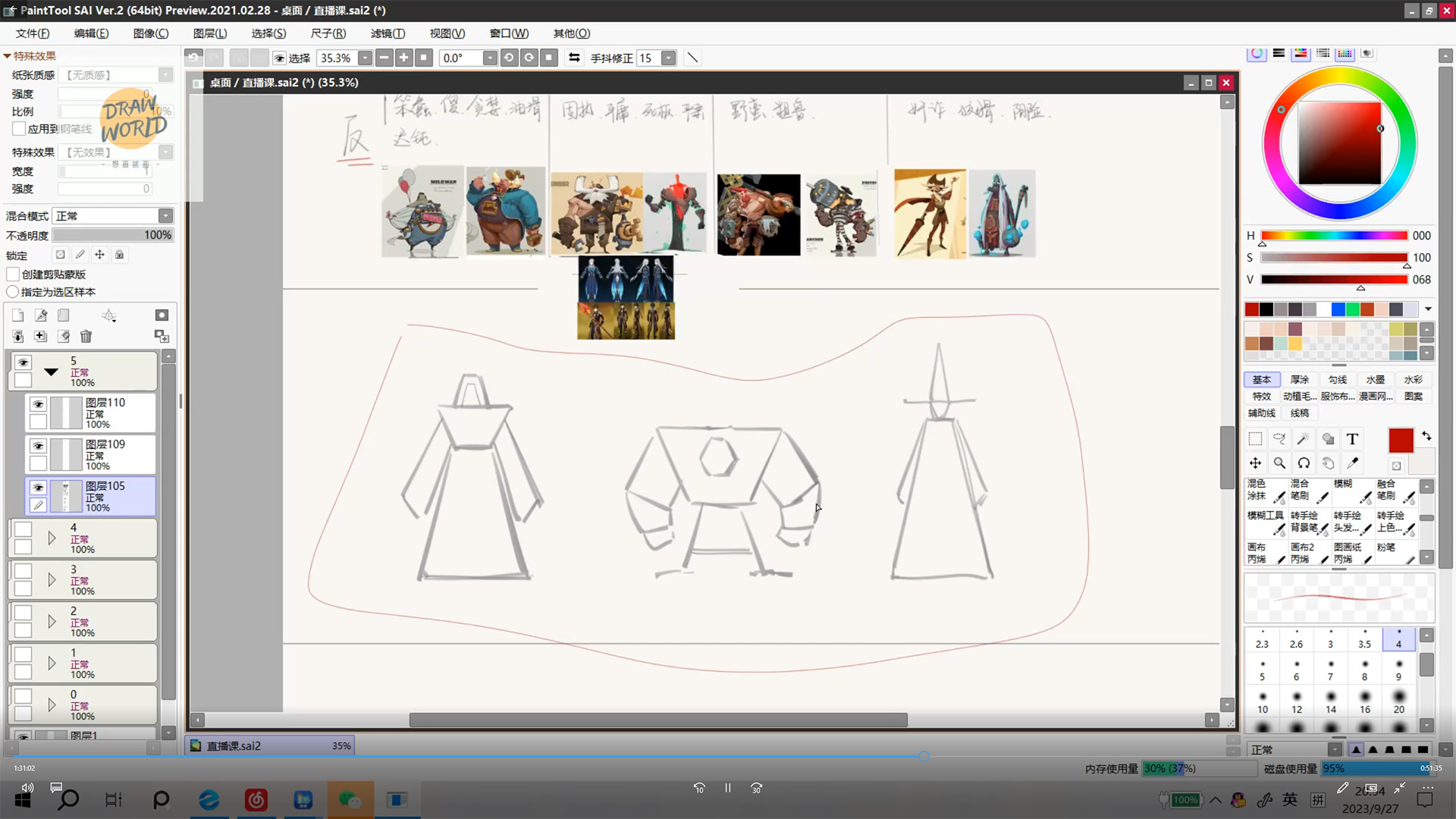This screenshot has width=1456, height=819.
Task: Select the magic wand tool
Action: pyautogui.click(x=1304, y=439)
